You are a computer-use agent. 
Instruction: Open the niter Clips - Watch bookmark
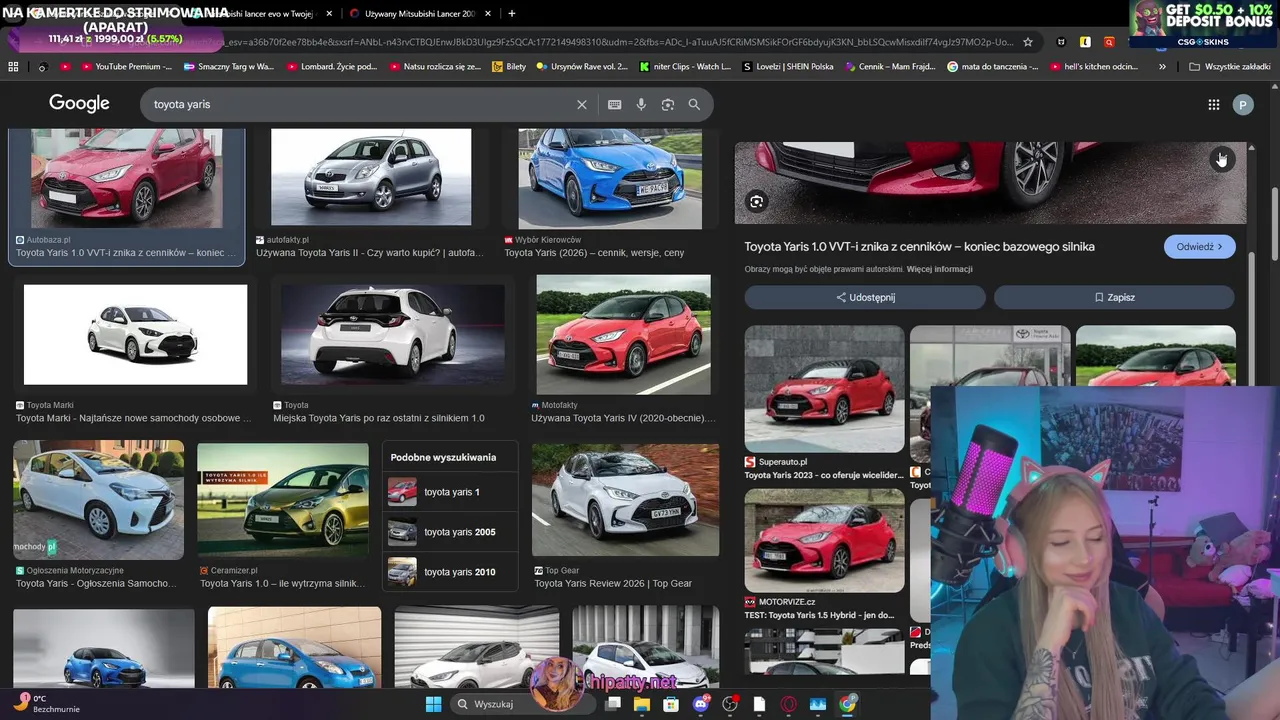pos(684,67)
